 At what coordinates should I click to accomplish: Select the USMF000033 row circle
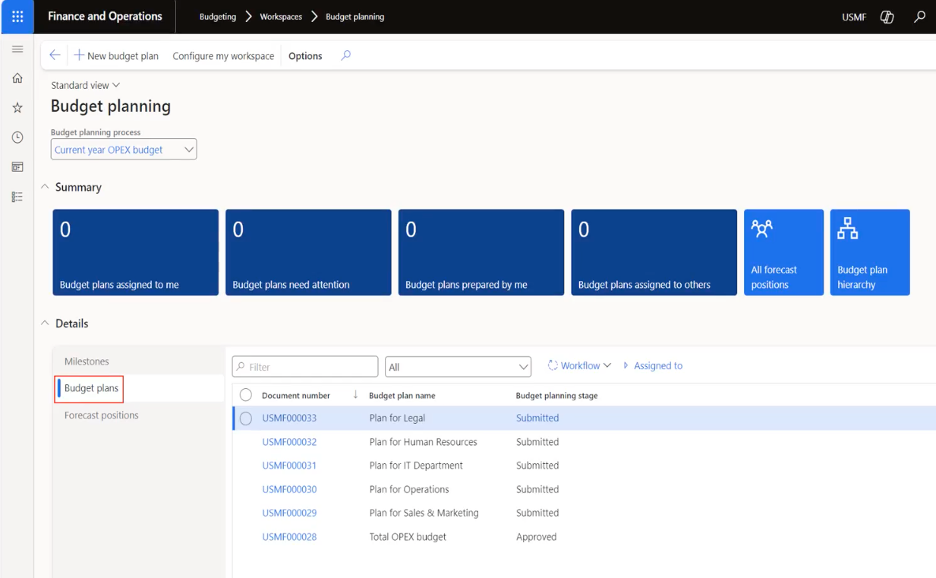tap(245, 419)
